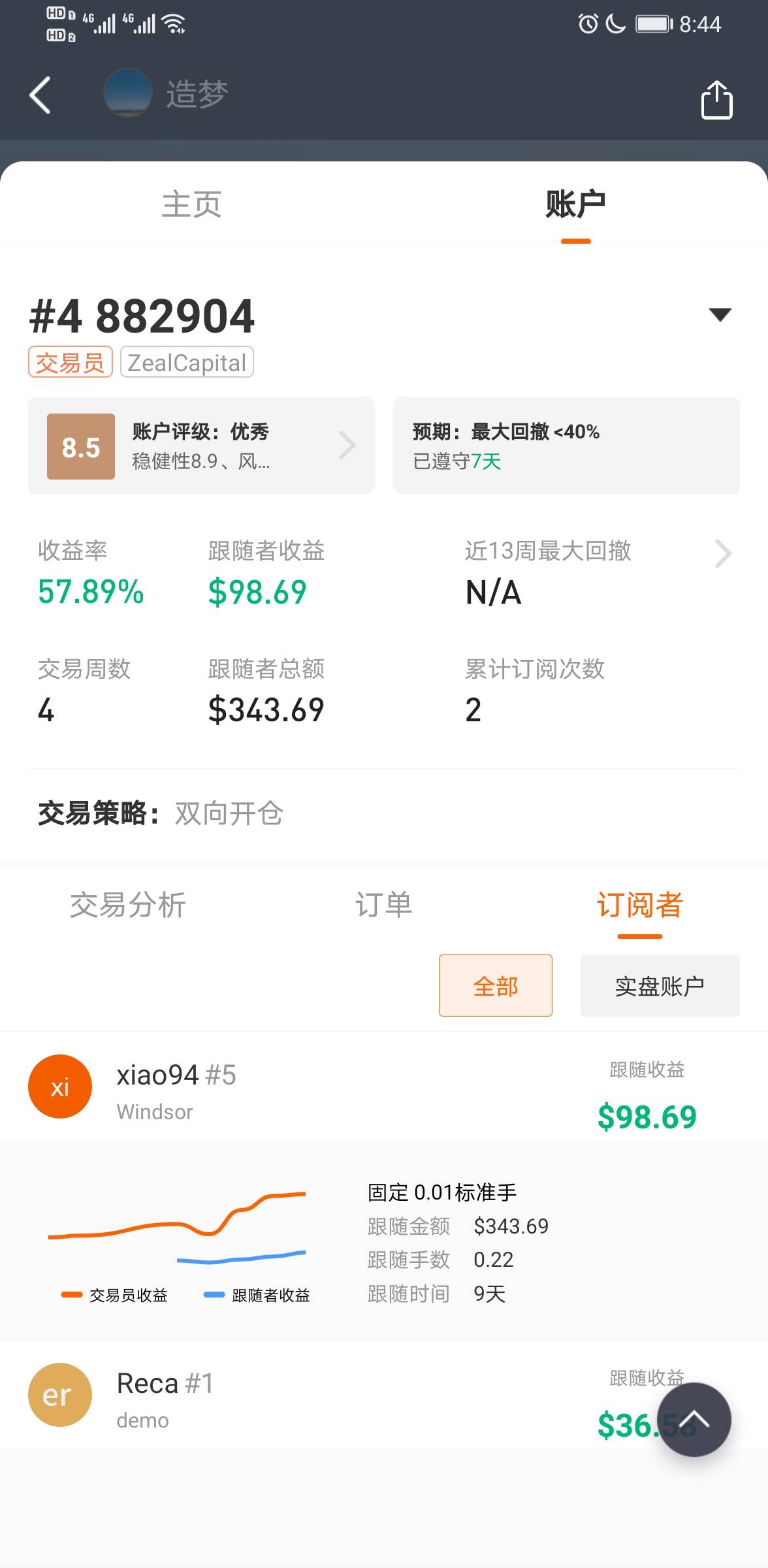768x1568 pixels.
Task: Tap the back arrow icon
Action: coord(40,95)
